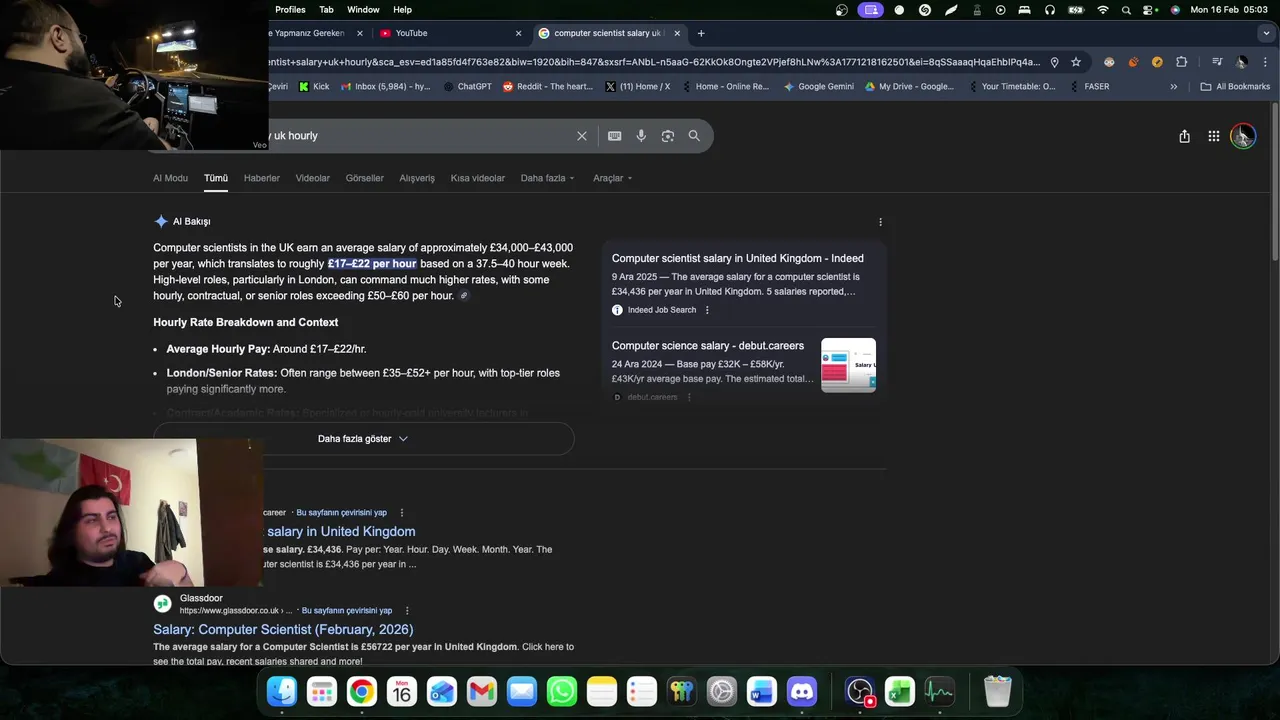Open the My Drive bookmark
The height and width of the screenshot is (720, 1280).
pos(909,87)
